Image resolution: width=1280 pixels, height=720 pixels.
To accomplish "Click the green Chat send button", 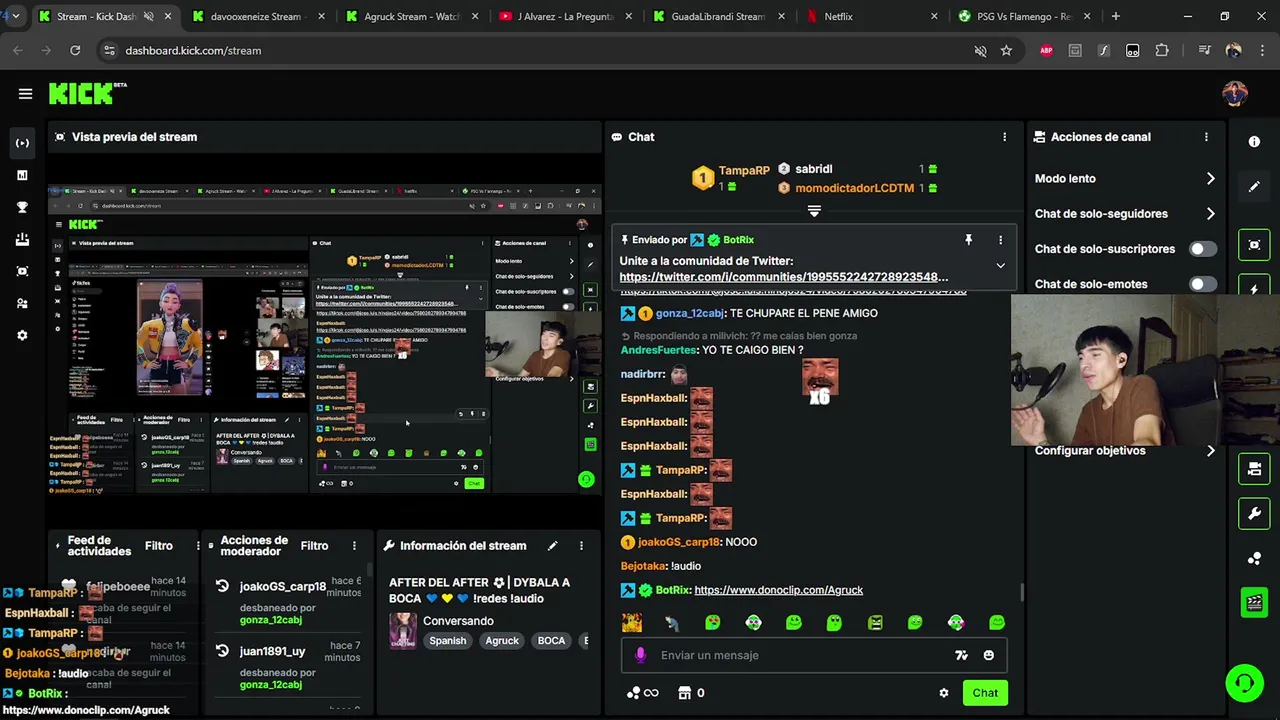I will [985, 693].
